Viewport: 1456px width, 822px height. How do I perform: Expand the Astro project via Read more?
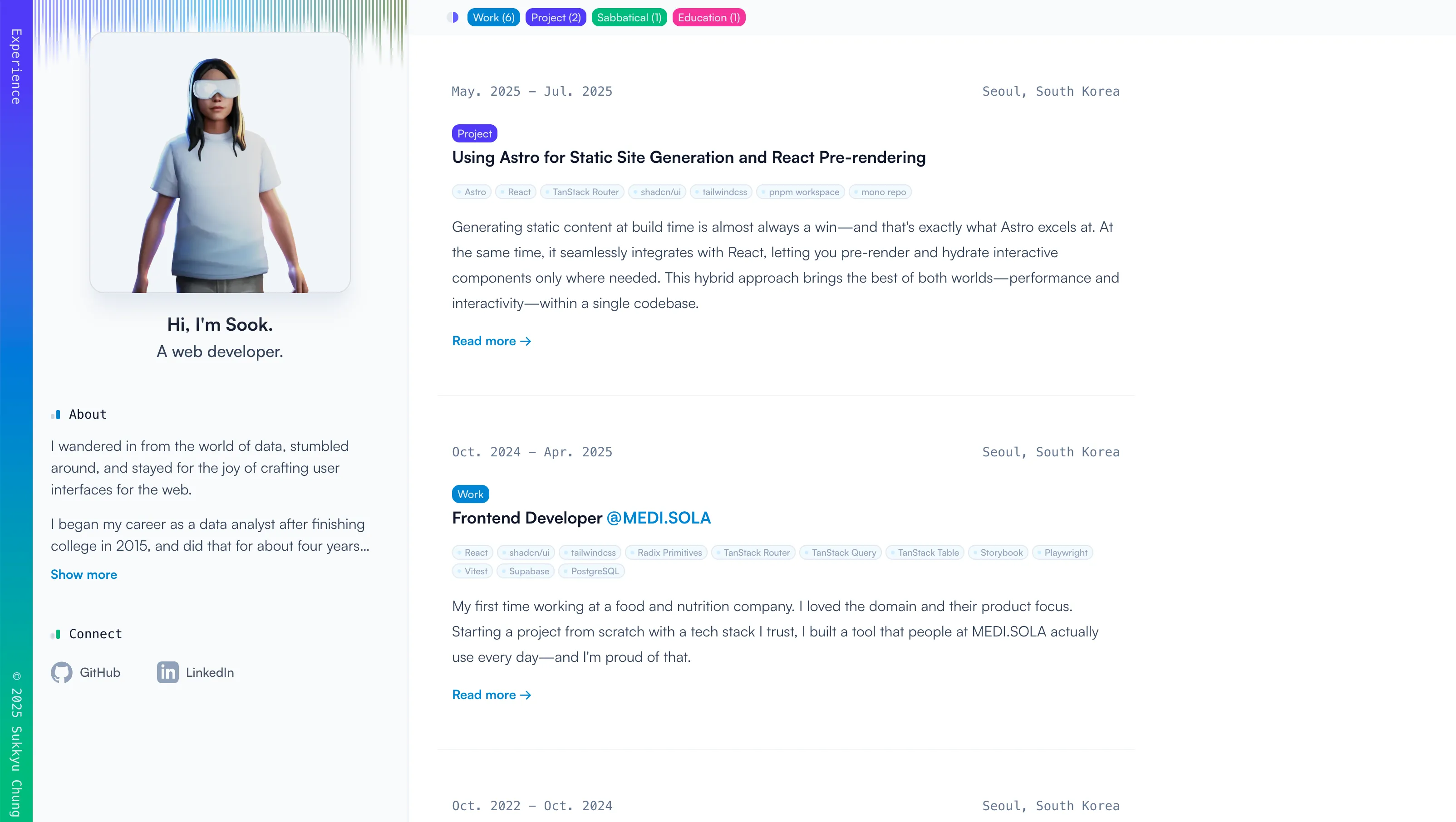pos(491,341)
